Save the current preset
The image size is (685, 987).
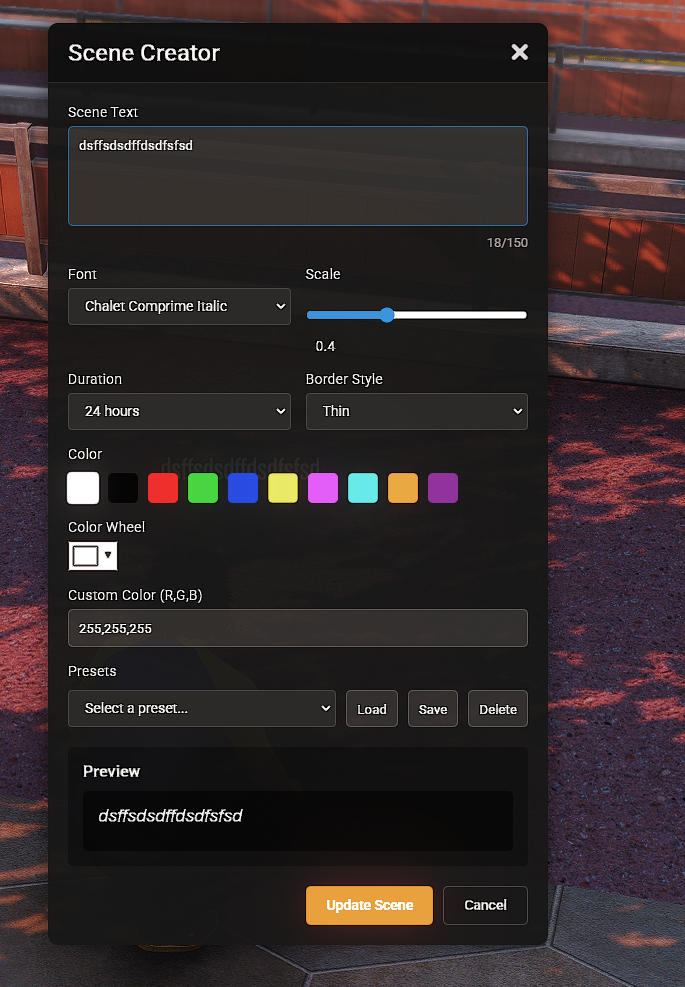coord(433,709)
